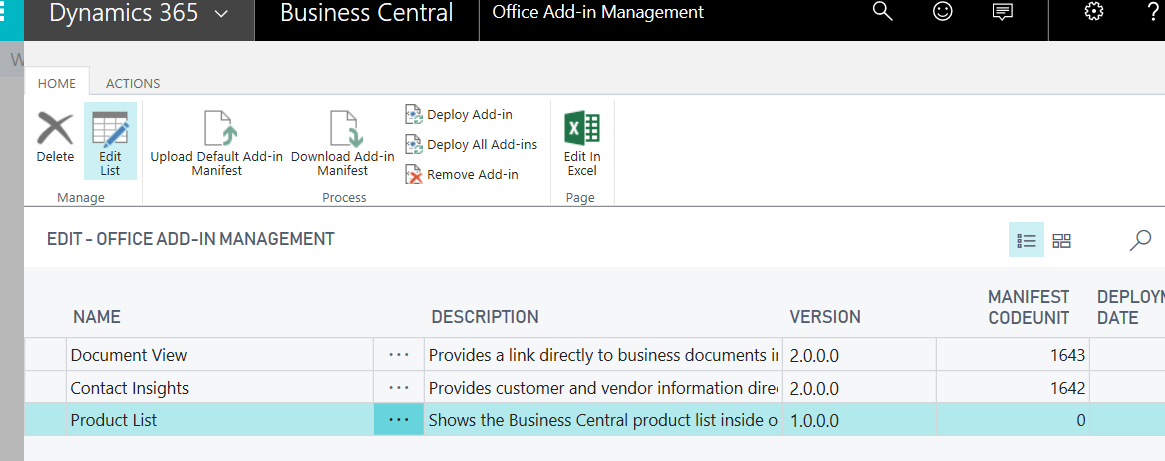Viewport: 1165px width, 461px height.
Task: Run the Deploy Add-in action
Action: pyautogui.click(x=460, y=115)
